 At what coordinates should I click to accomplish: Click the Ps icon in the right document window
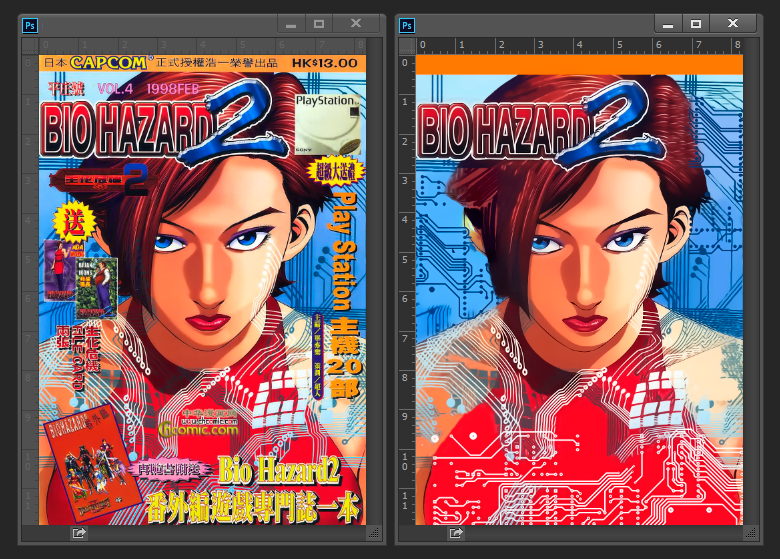click(407, 25)
